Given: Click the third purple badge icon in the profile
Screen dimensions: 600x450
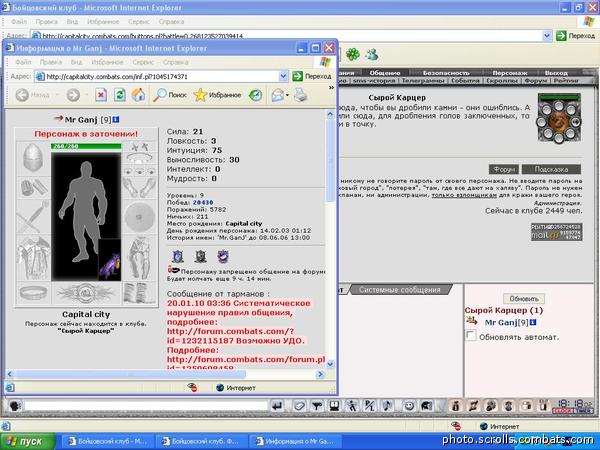Looking at the screenshot, I should pyautogui.click(x=223, y=256).
